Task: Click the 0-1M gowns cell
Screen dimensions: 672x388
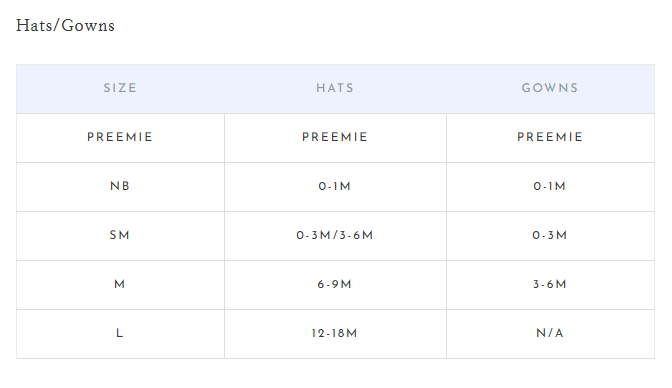Action: [550, 186]
